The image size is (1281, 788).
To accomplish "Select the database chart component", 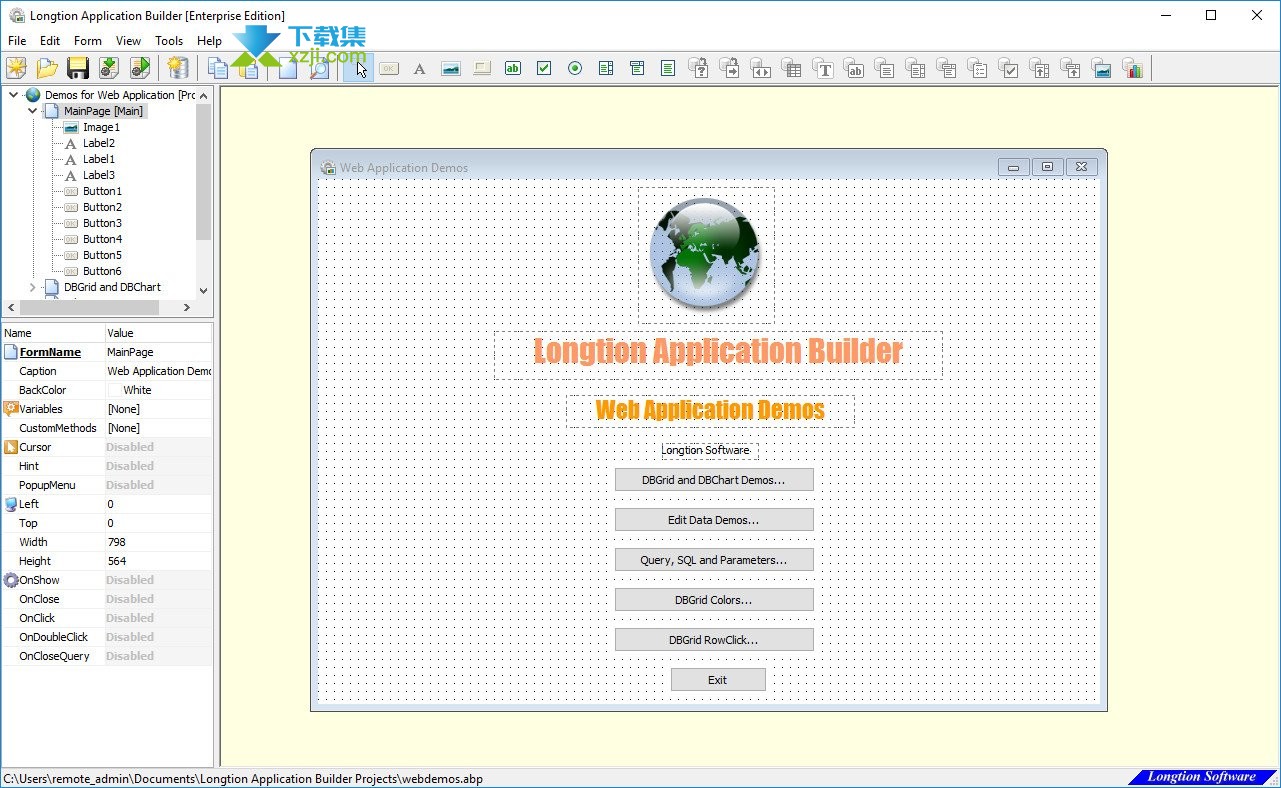I will click(1133, 68).
